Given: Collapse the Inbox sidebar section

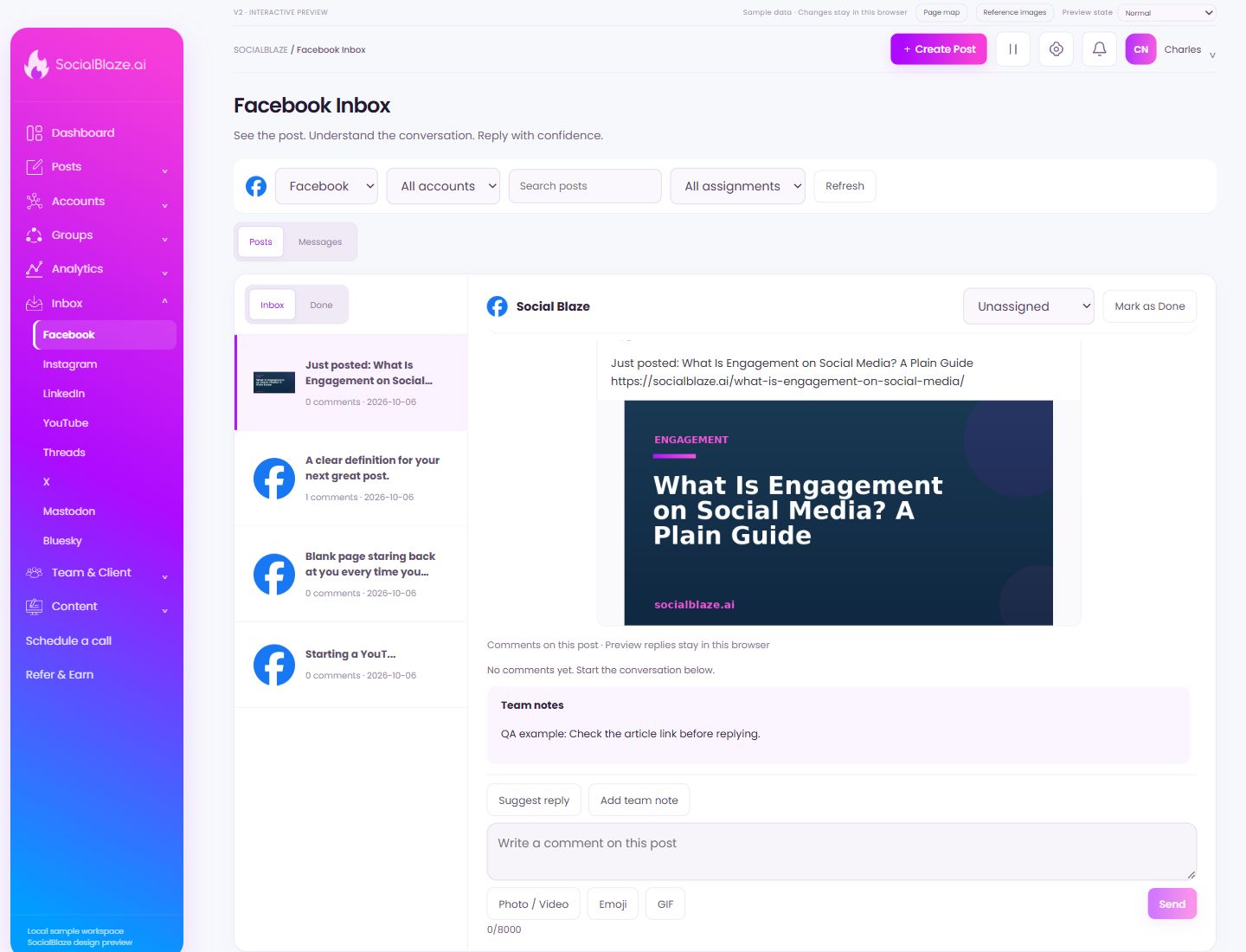Looking at the screenshot, I should (x=164, y=302).
